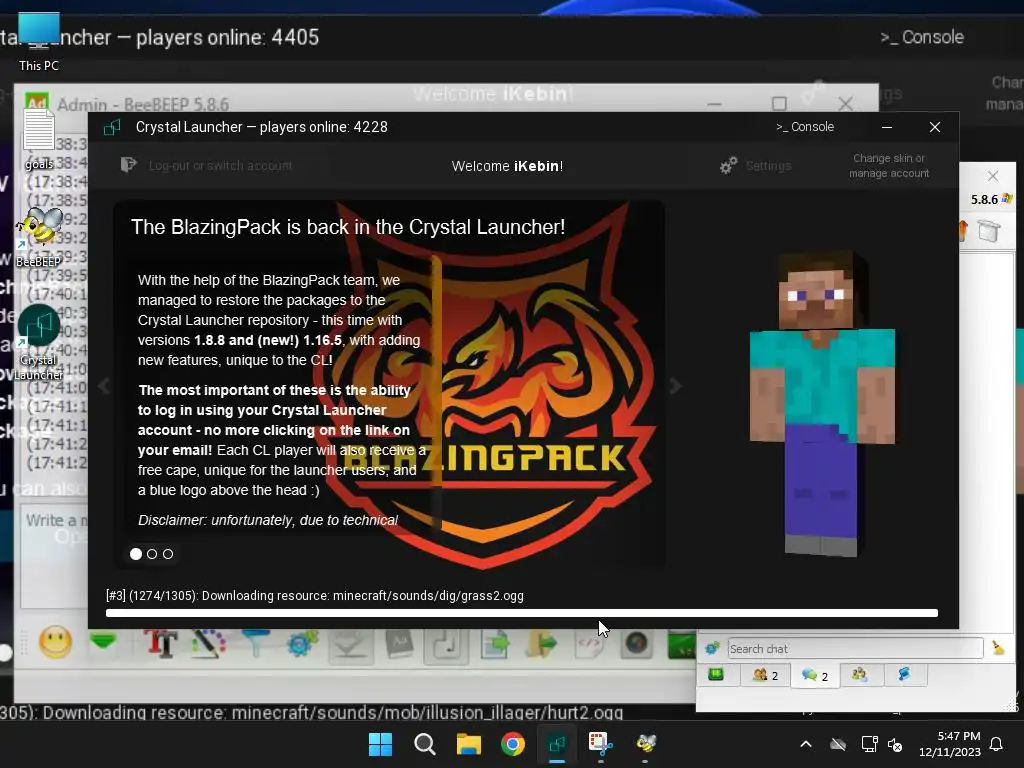
Task: Switch to BeeBEEP blue arrows tab
Action: 905,675
